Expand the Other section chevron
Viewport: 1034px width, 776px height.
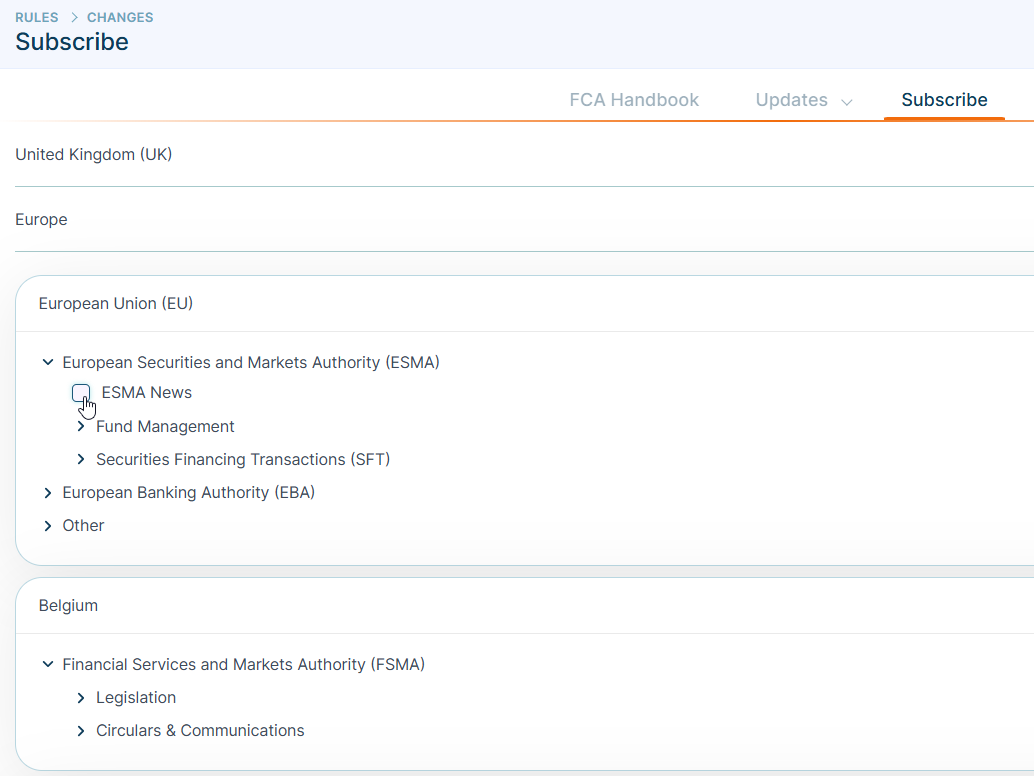click(x=47, y=525)
